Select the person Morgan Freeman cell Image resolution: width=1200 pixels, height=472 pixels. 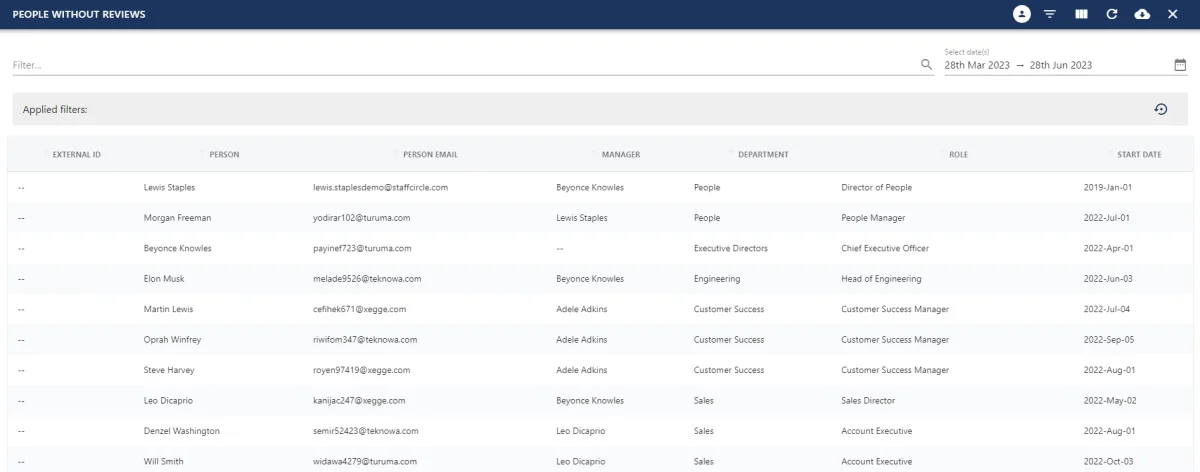coord(178,217)
